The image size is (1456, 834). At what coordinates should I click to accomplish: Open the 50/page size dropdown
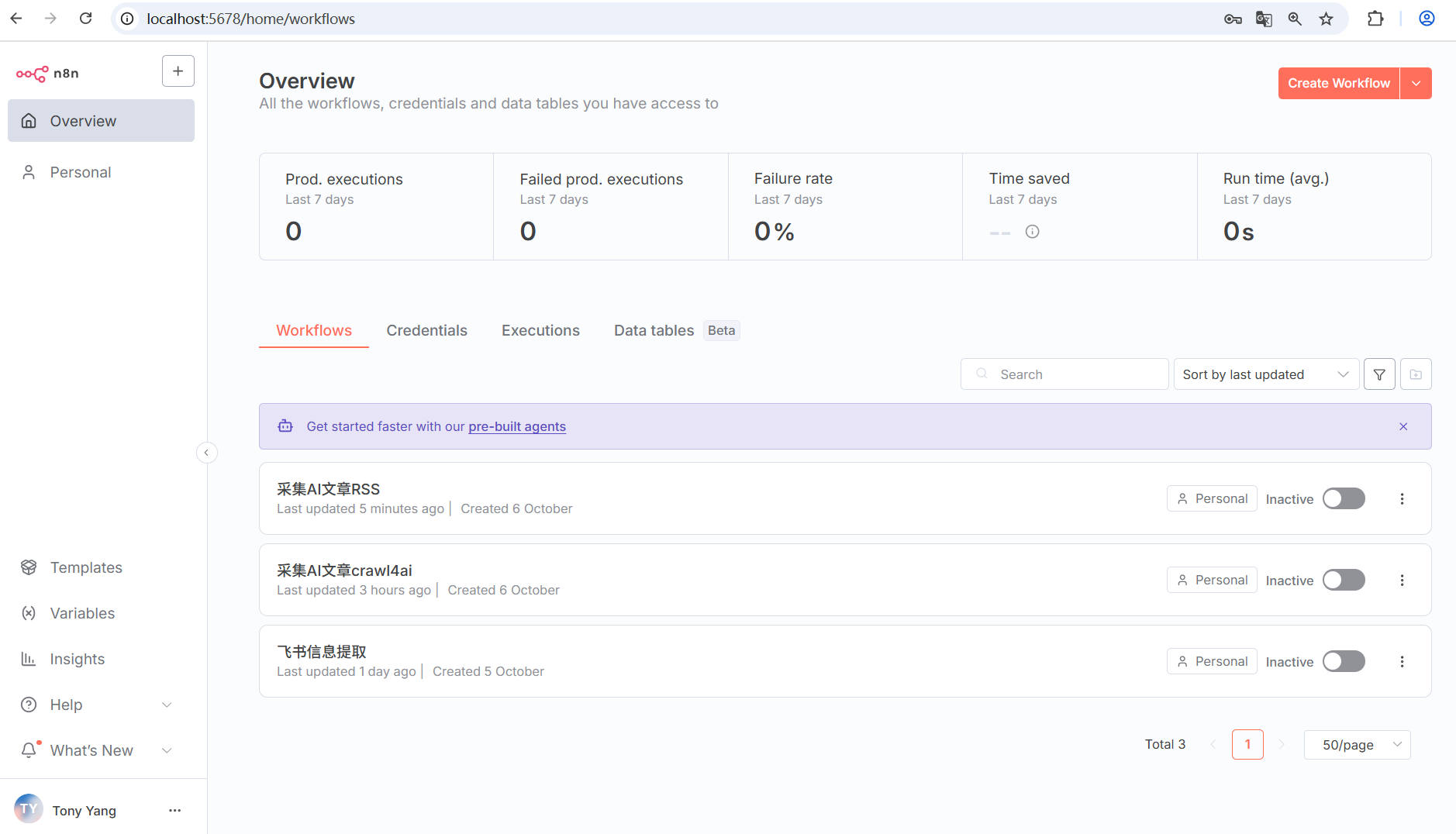(1357, 745)
